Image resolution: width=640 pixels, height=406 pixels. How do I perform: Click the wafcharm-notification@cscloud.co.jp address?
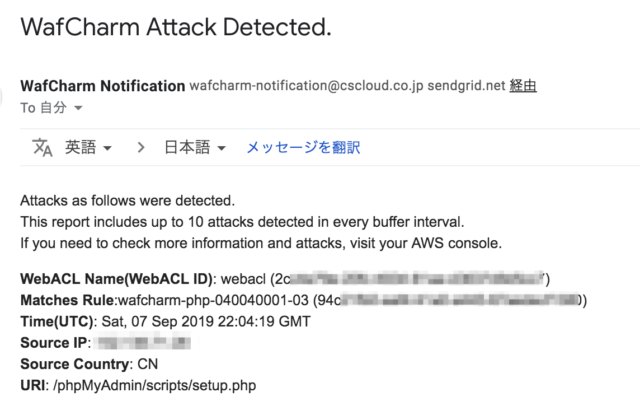coord(306,86)
